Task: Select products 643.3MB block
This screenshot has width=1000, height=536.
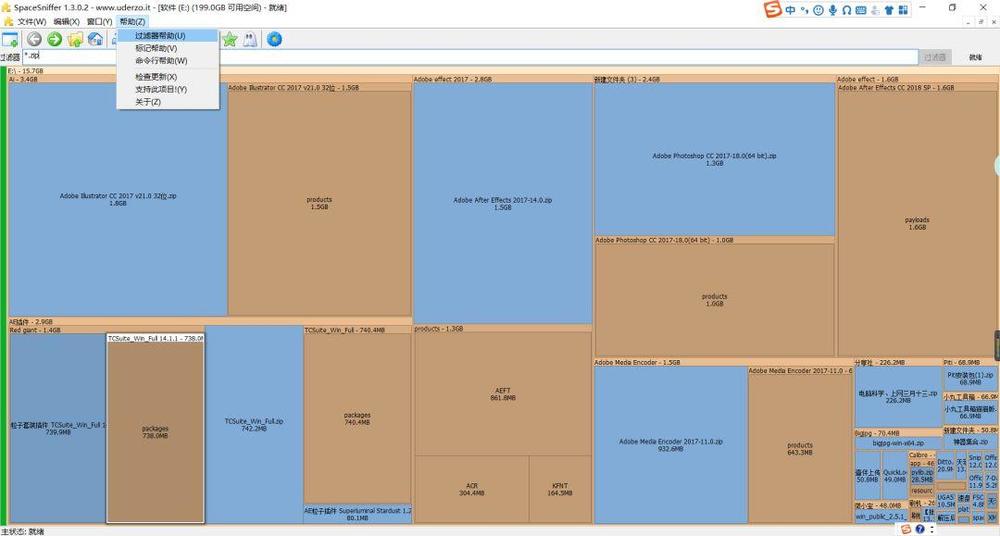Action: coord(800,449)
